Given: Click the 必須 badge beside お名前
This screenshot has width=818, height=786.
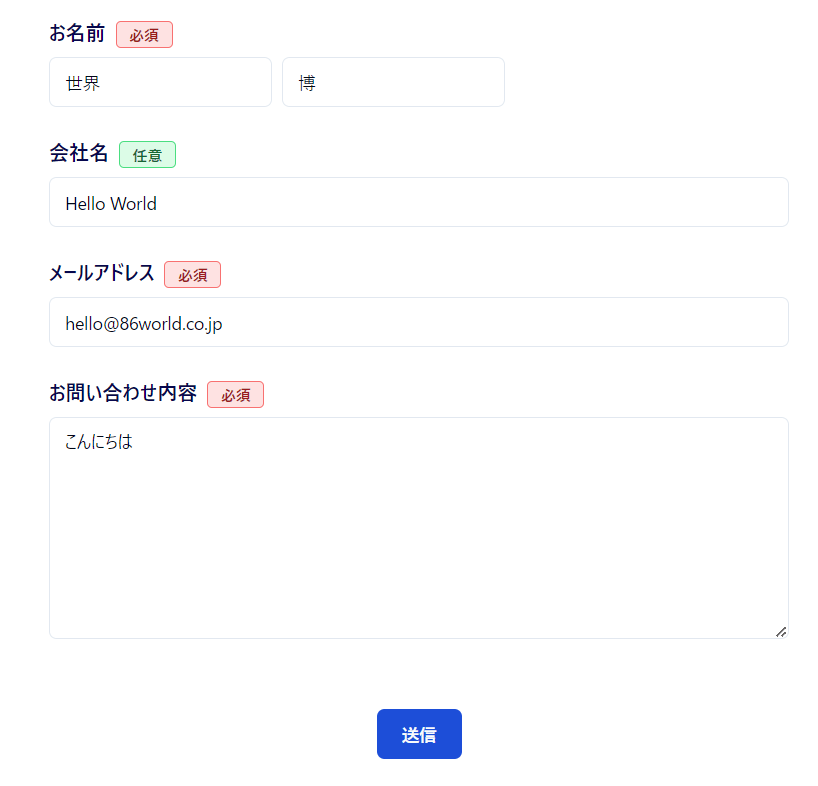Looking at the screenshot, I should pyautogui.click(x=144, y=35).
